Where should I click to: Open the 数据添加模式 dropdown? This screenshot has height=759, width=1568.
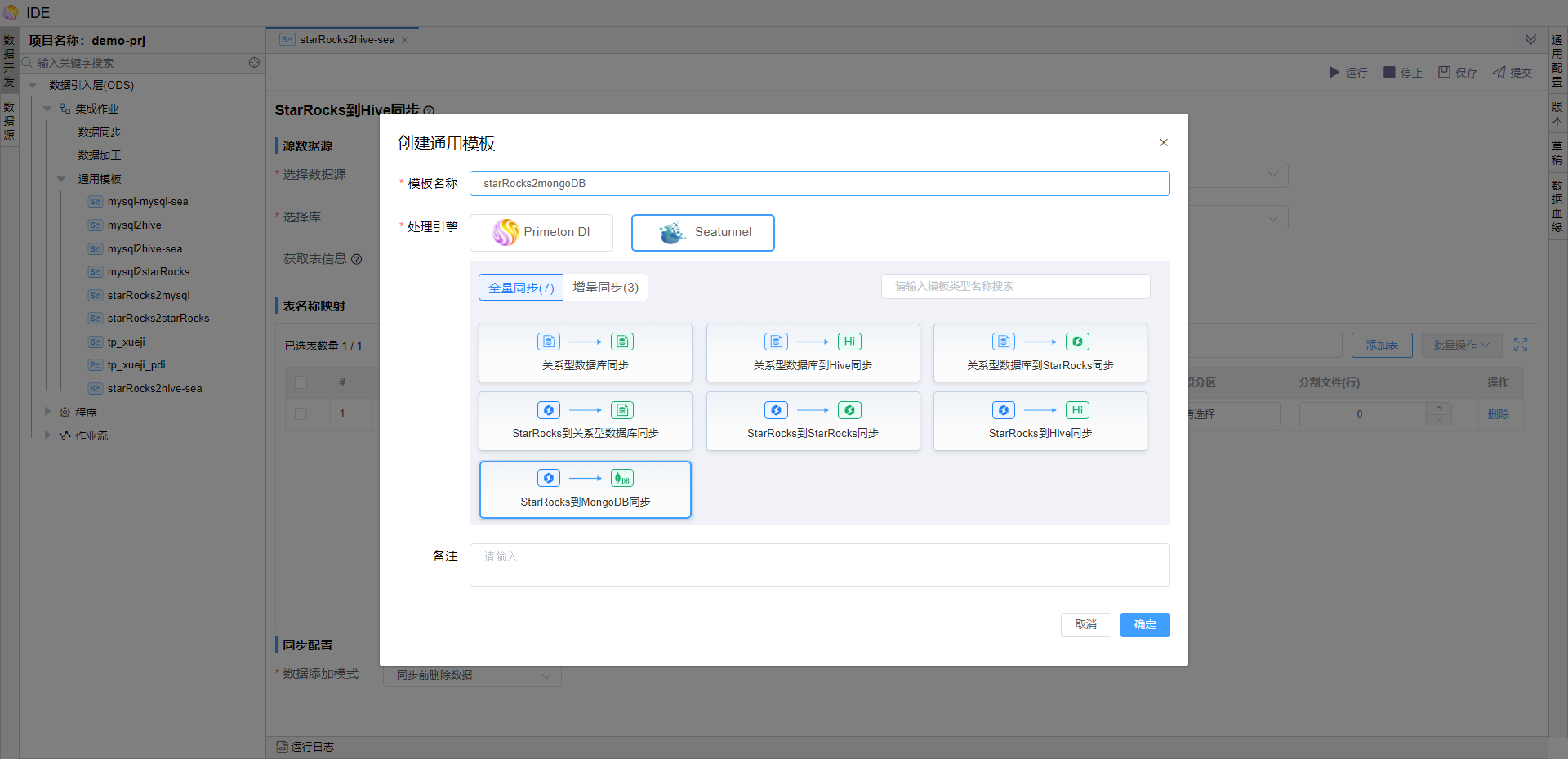point(472,676)
